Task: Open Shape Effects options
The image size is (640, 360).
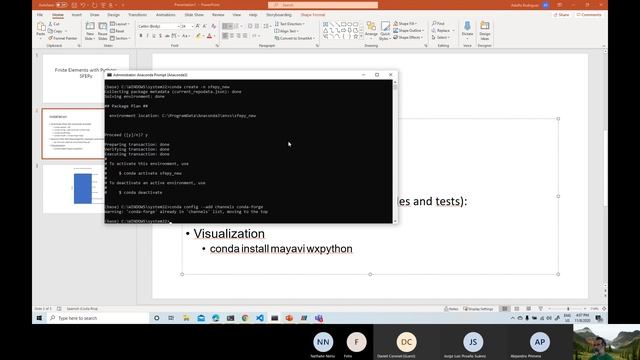Action: 408,38
